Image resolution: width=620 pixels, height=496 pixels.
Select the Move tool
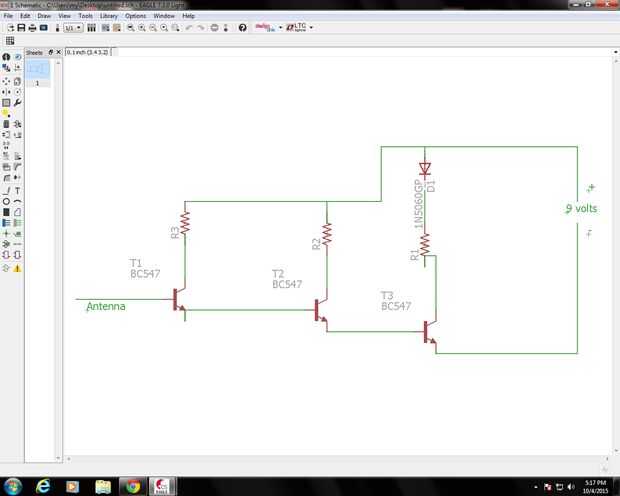pos(6,81)
